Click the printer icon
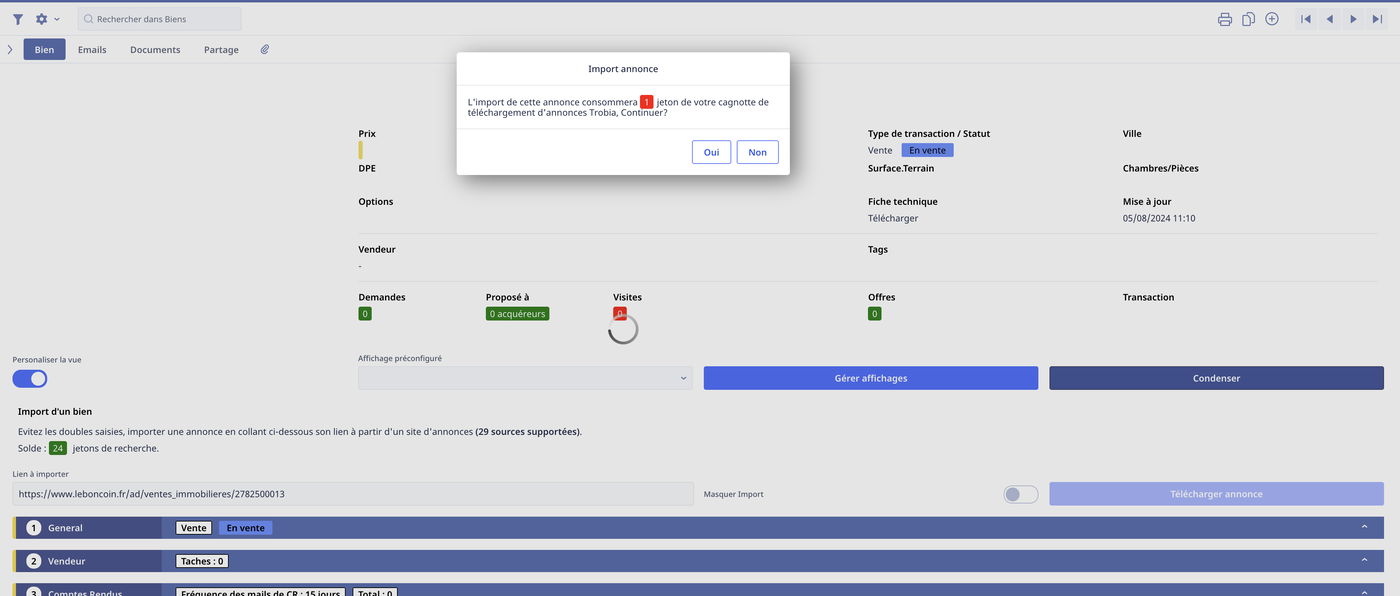 click(1224, 19)
